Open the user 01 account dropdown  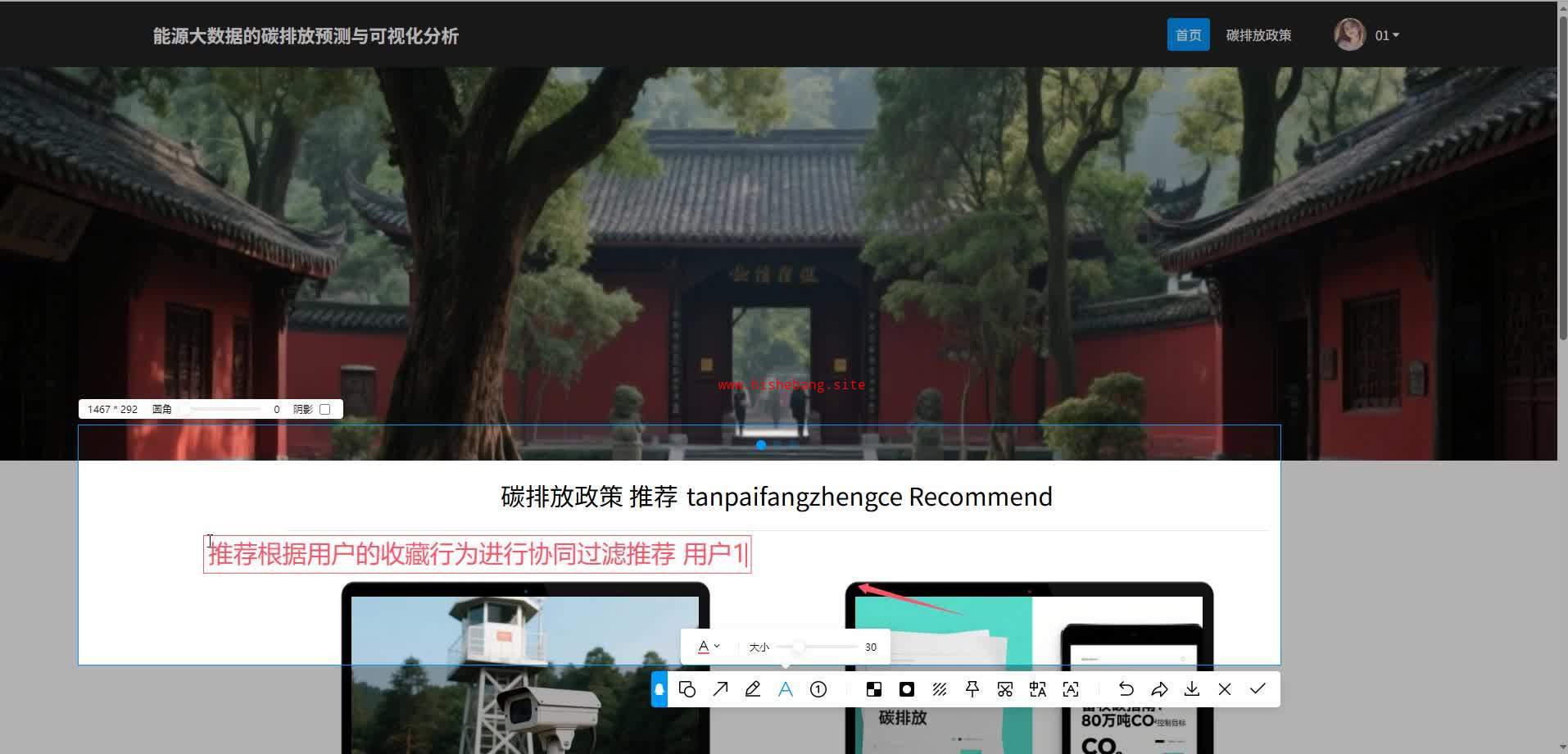click(x=1387, y=35)
